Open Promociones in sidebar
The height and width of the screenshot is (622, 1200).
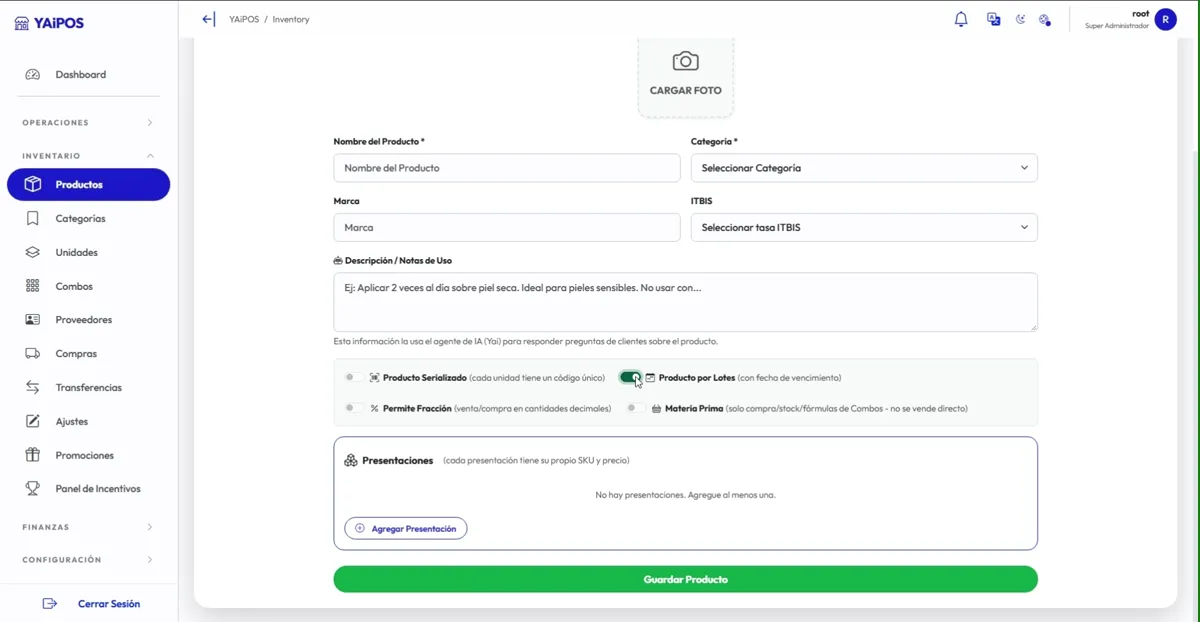click(x=88, y=455)
